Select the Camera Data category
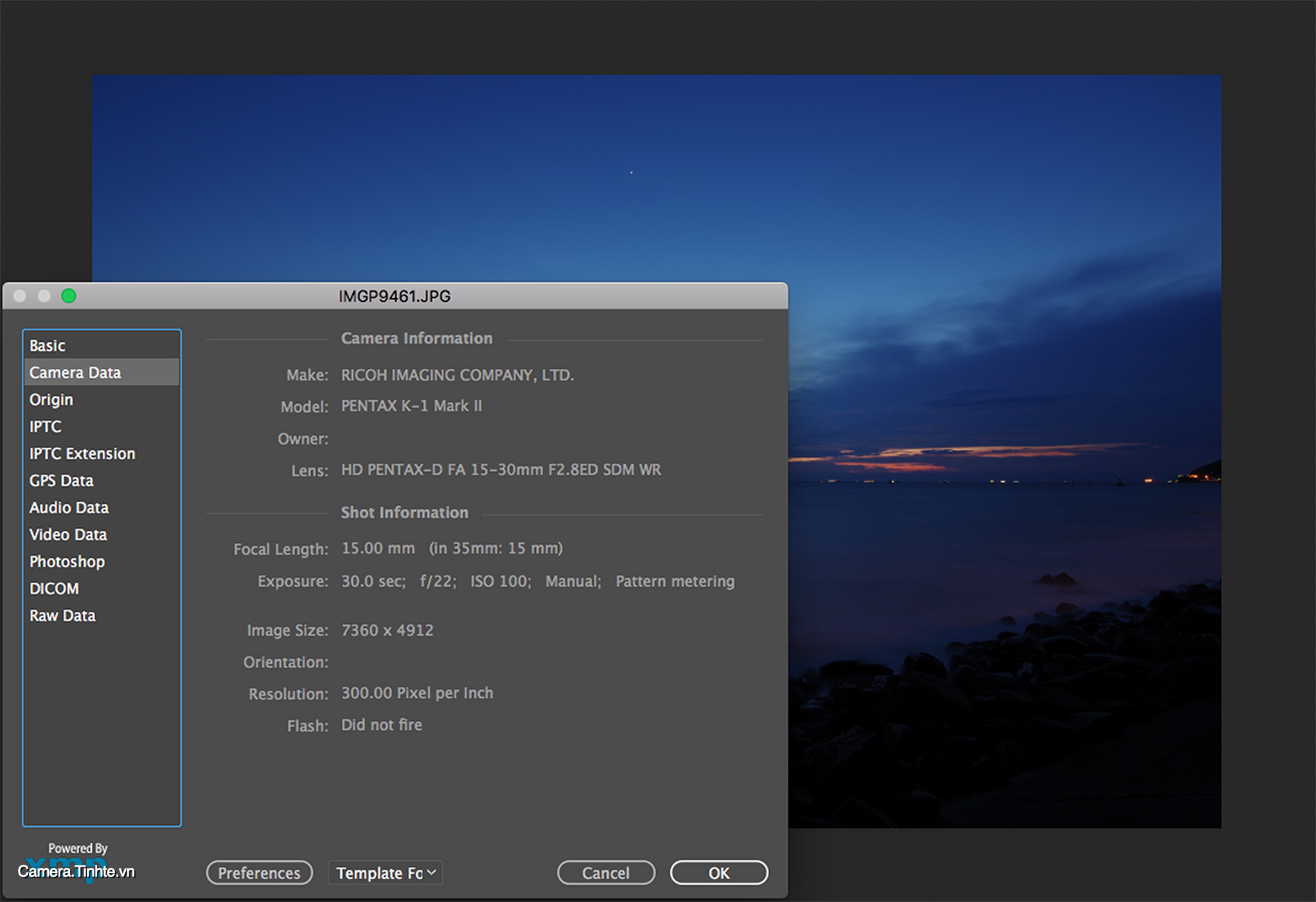 [102, 373]
